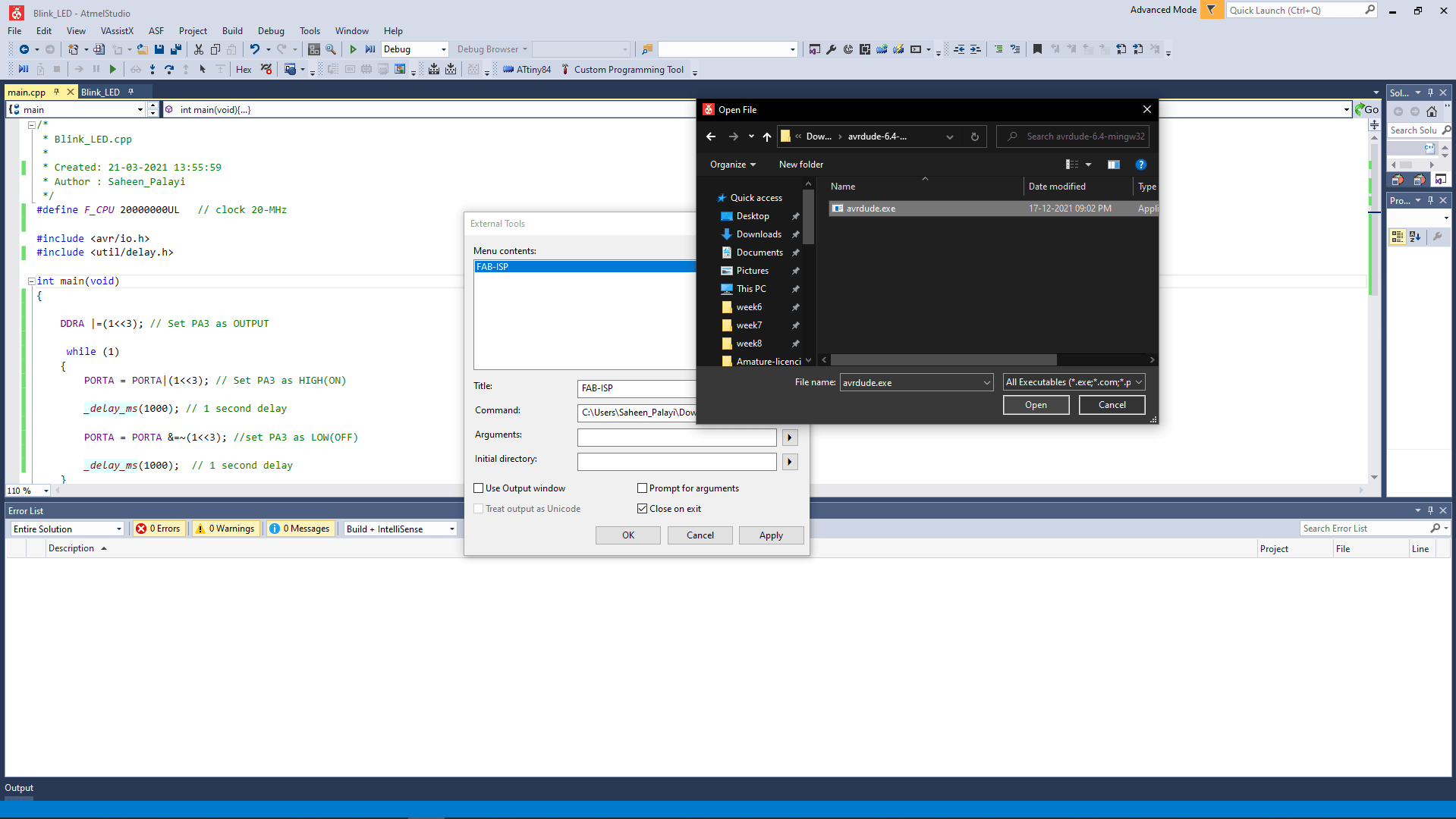Viewport: 1456px width, 819px height.
Task: Toggle Advanced Mode filter icon
Action: 1212,10
